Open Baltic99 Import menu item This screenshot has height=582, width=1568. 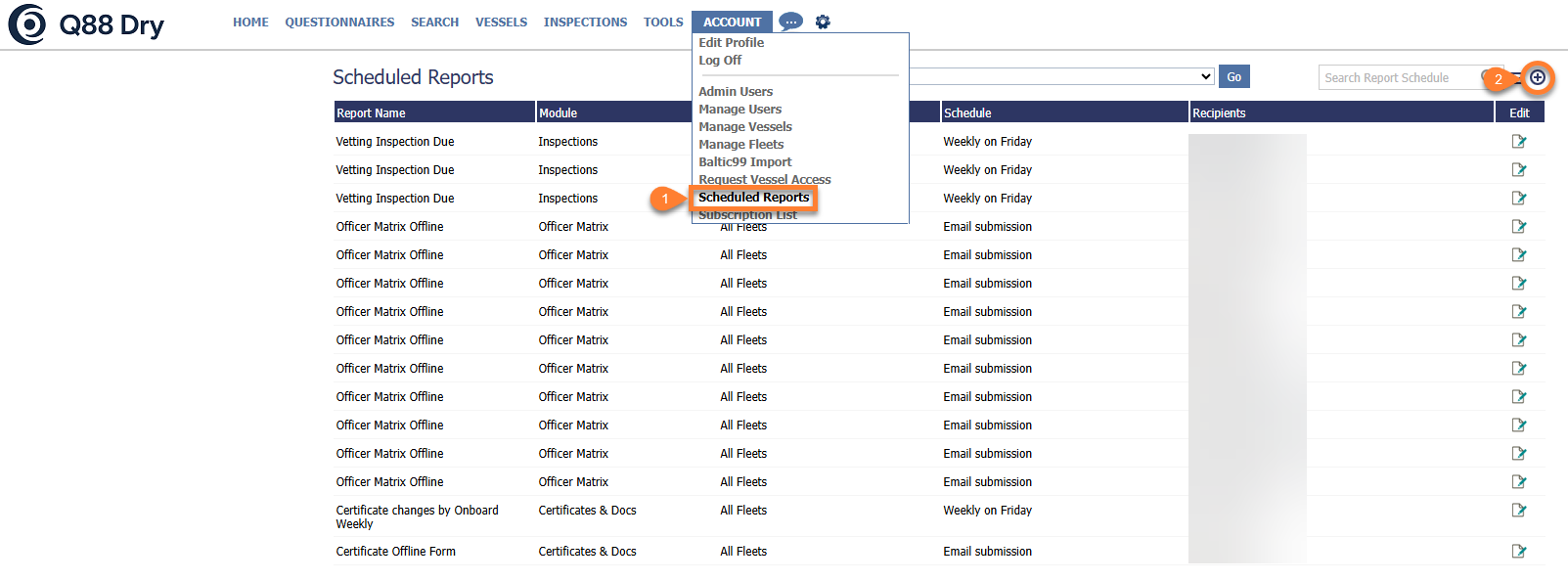click(x=744, y=162)
